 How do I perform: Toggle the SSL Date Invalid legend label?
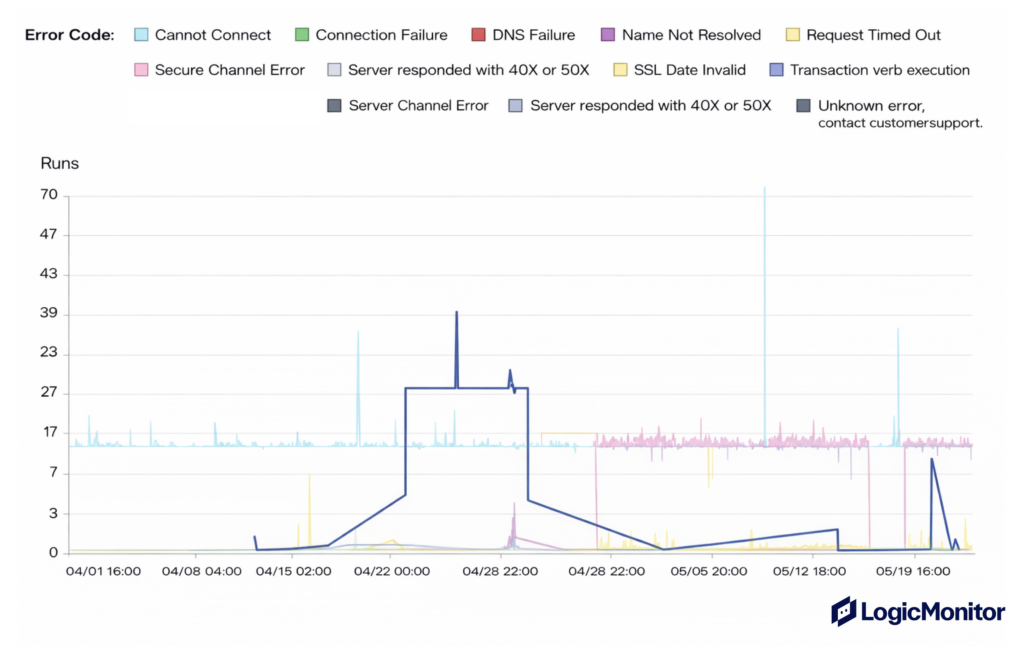pos(689,70)
